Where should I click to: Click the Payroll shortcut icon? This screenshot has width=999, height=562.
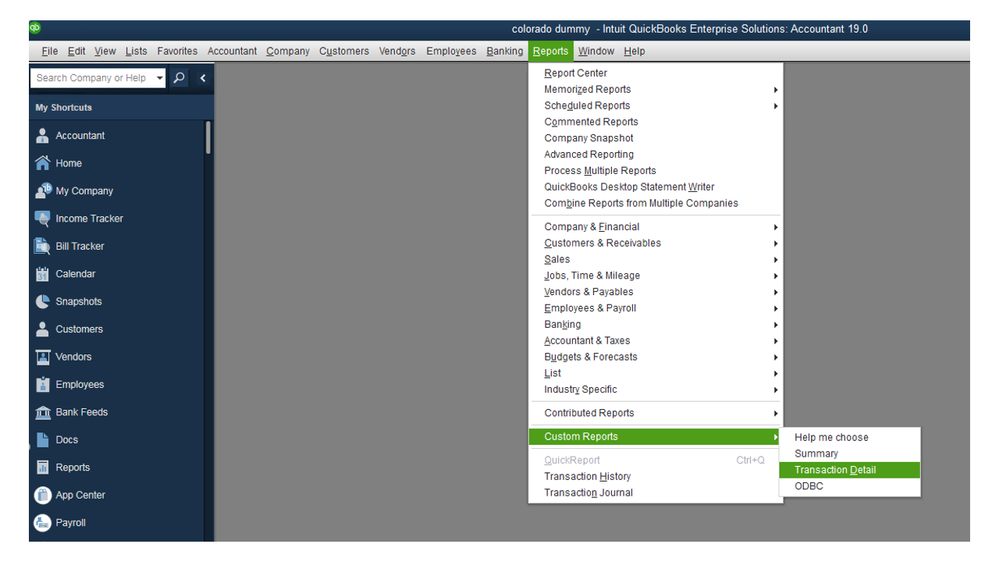pos(43,522)
